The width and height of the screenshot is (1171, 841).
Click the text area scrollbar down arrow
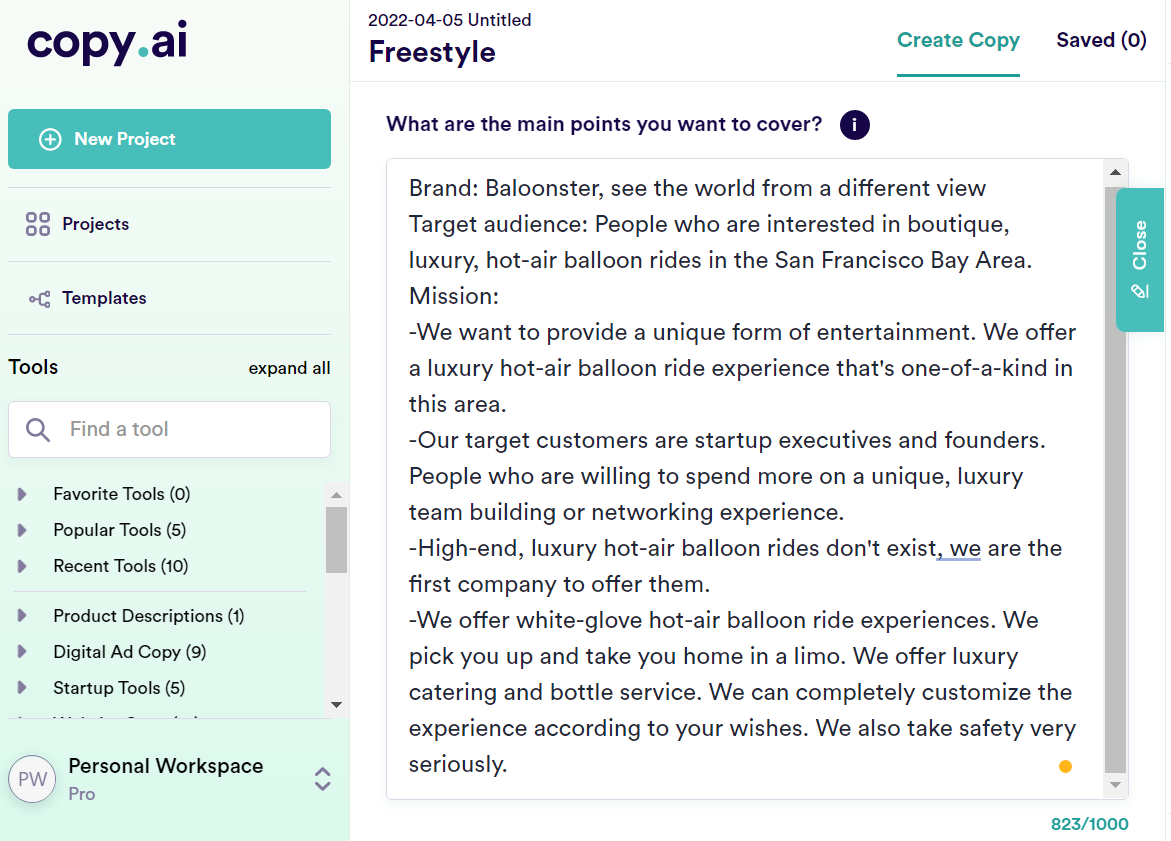pyautogui.click(x=1115, y=785)
